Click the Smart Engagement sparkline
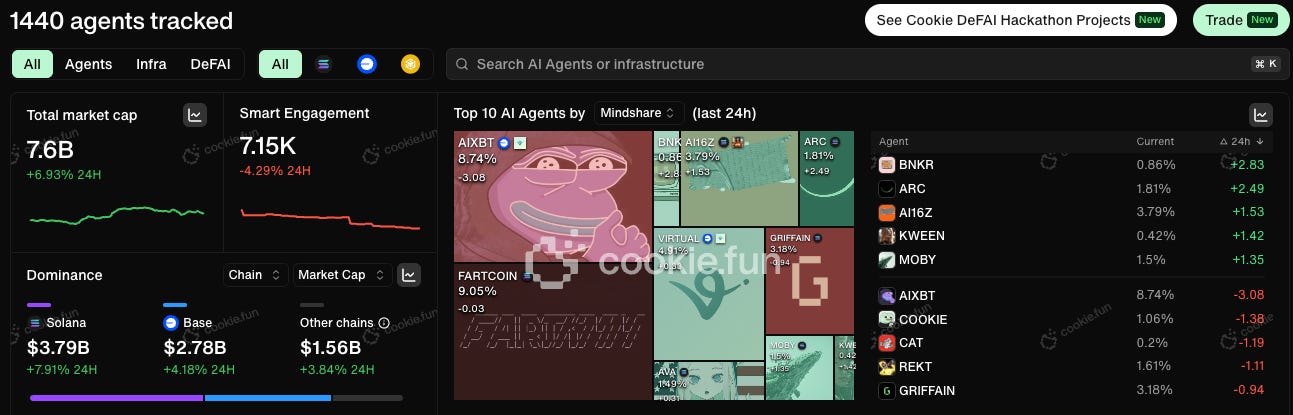The image size is (1293, 415). [x=330, y=219]
